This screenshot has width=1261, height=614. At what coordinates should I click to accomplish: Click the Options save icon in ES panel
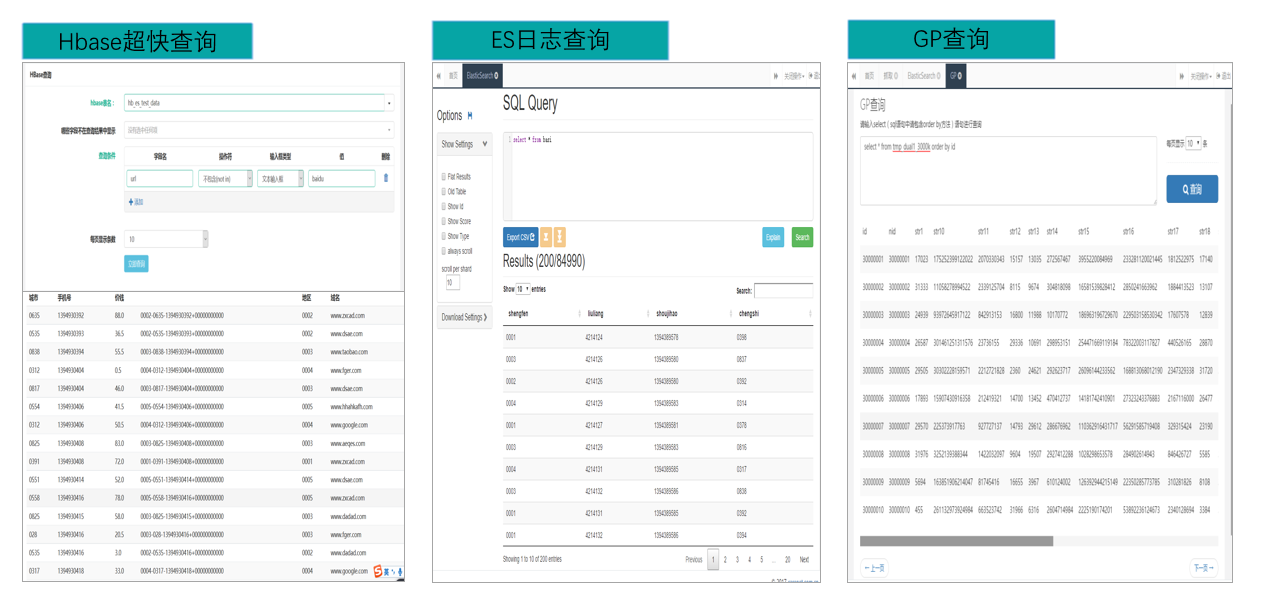[470, 116]
